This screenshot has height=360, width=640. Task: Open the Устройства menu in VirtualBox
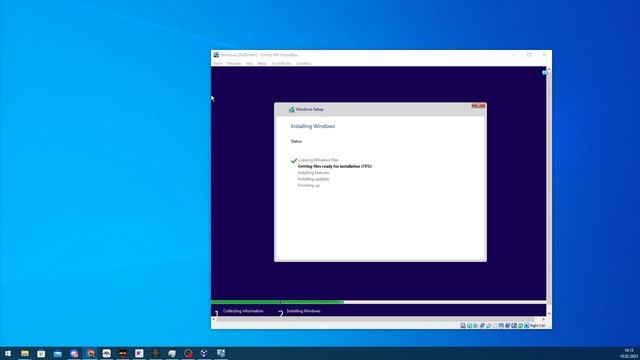[281, 63]
